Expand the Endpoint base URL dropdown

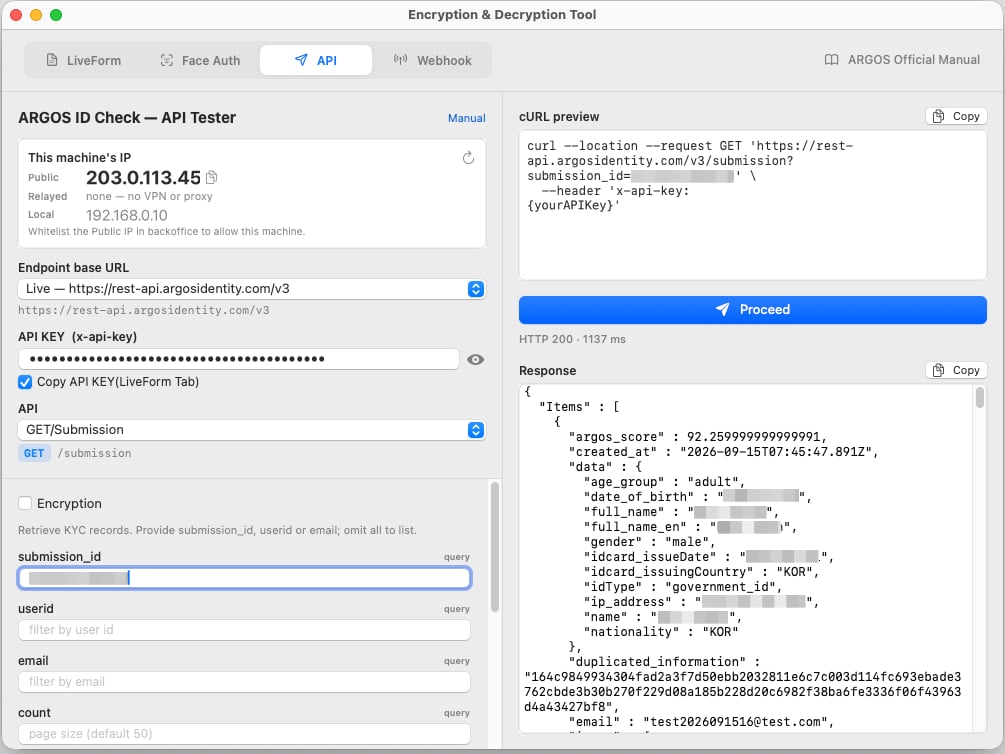pyautogui.click(x=251, y=289)
